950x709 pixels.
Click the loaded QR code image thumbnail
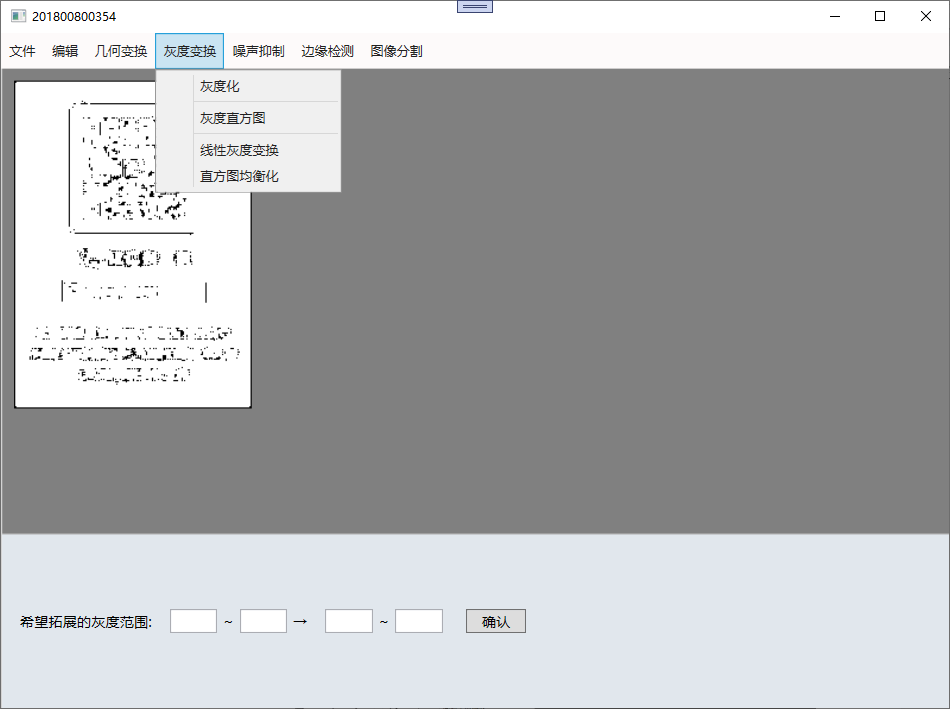(x=133, y=245)
